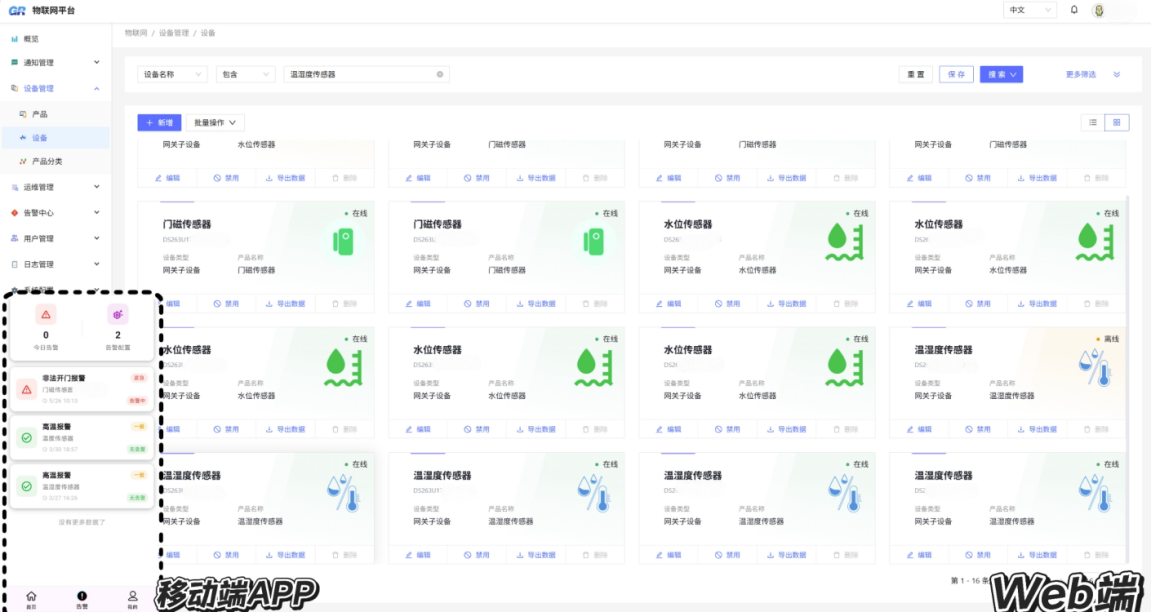The height and width of the screenshot is (613, 1151).
Task: Open the 搜索 button dropdown arrow
Action: coord(1013,74)
